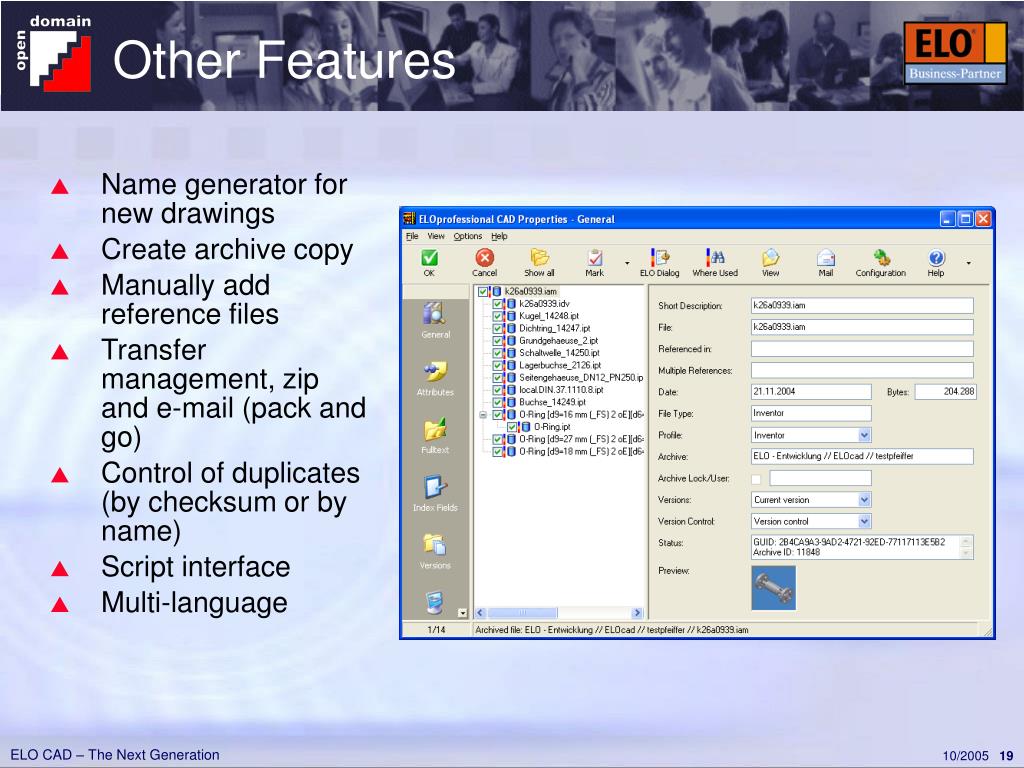The image size is (1024, 768).
Task: Open dropdown arrow next to Mark
Action: (x=627, y=263)
